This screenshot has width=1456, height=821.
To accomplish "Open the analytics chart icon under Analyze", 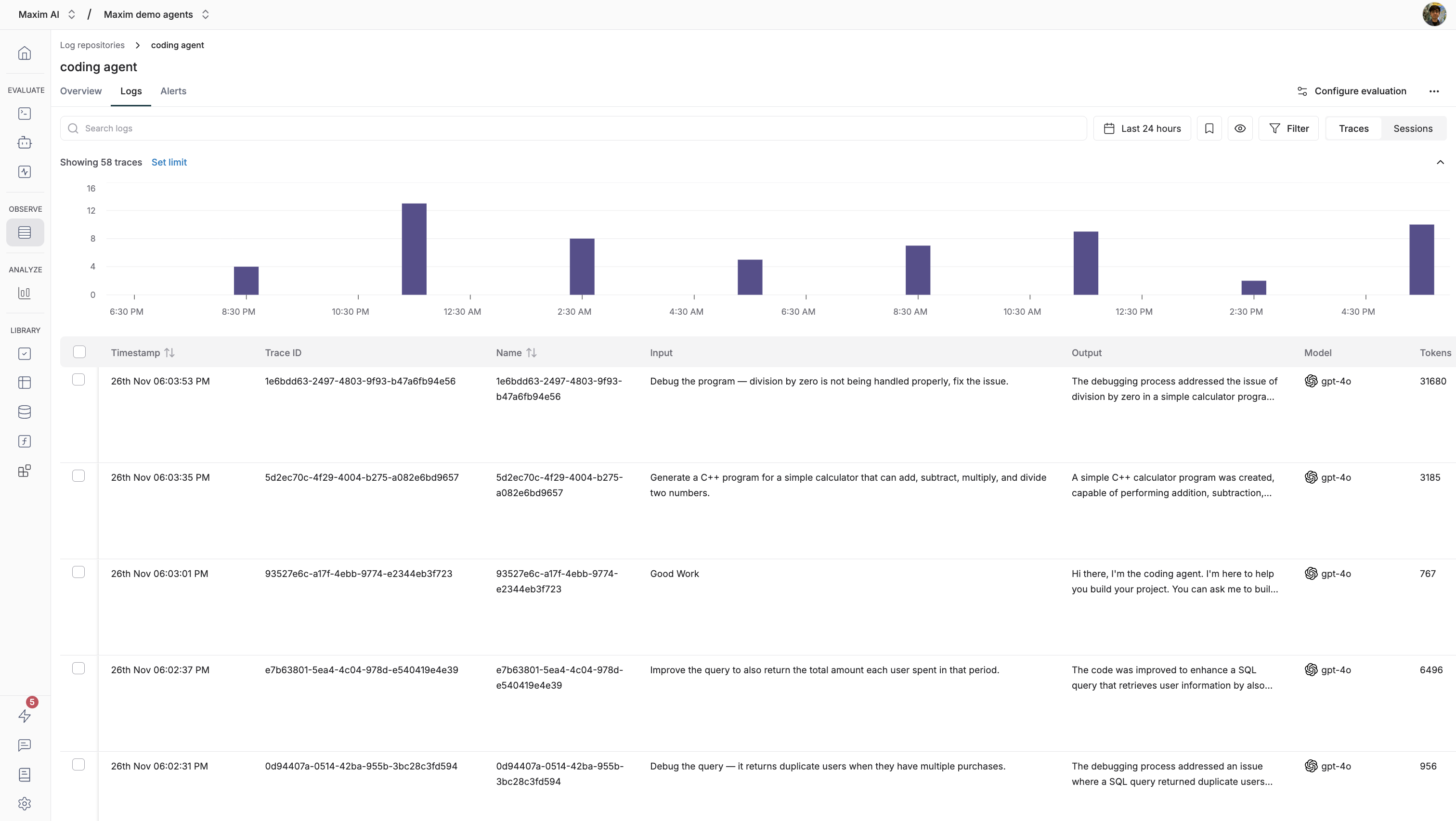I will [x=24, y=293].
